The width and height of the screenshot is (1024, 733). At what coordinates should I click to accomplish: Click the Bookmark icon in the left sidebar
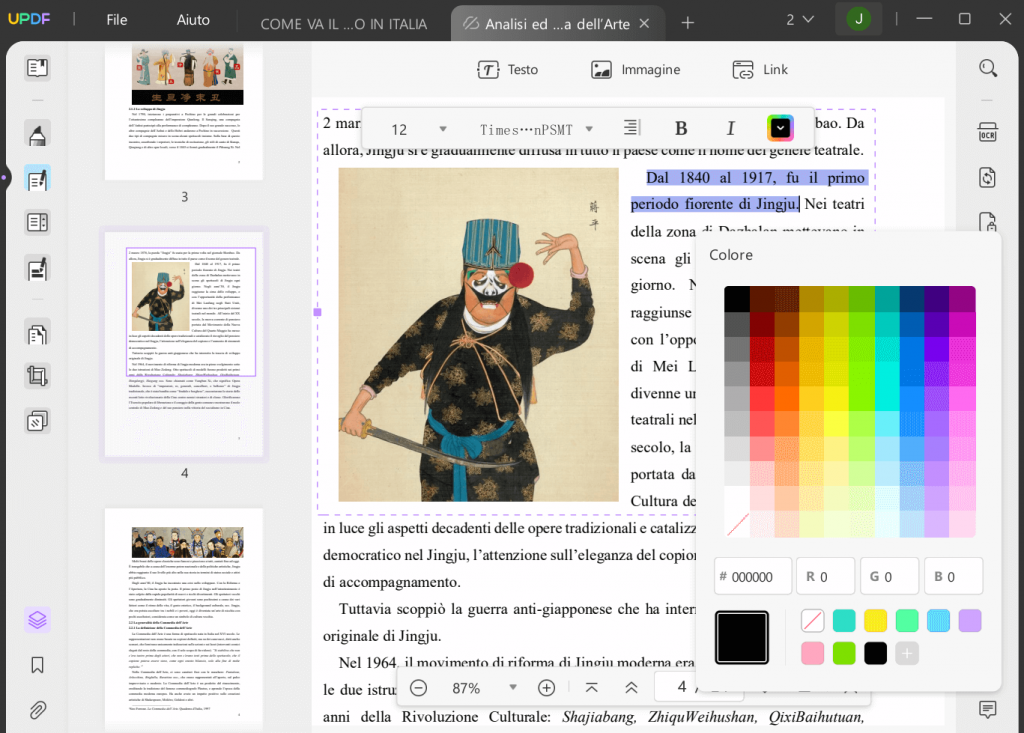point(37,664)
